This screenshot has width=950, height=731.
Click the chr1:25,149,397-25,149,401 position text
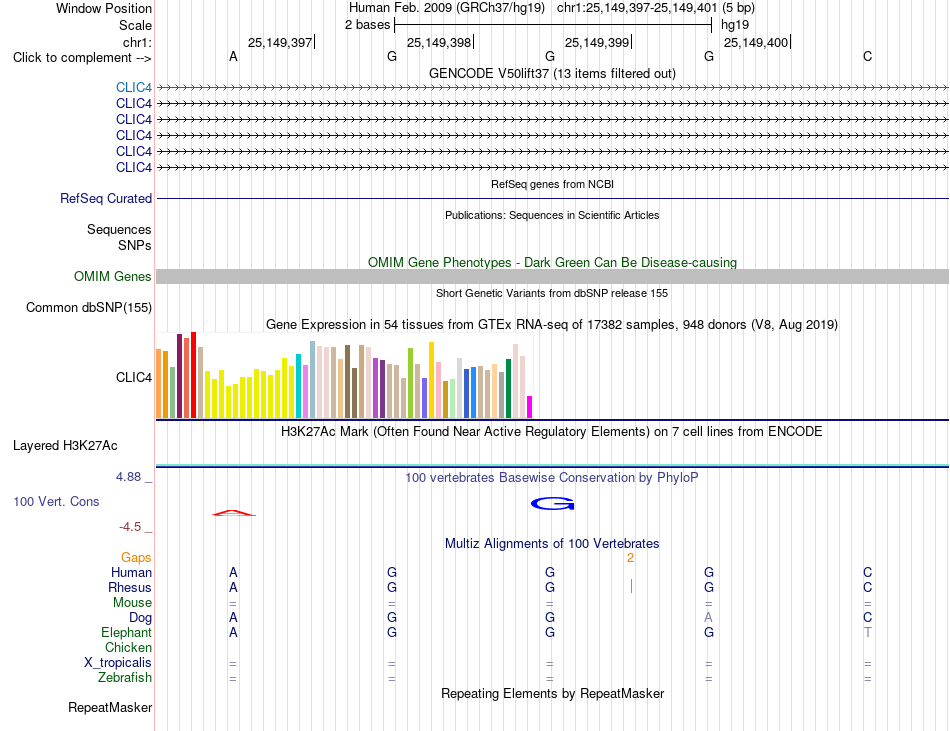click(637, 8)
